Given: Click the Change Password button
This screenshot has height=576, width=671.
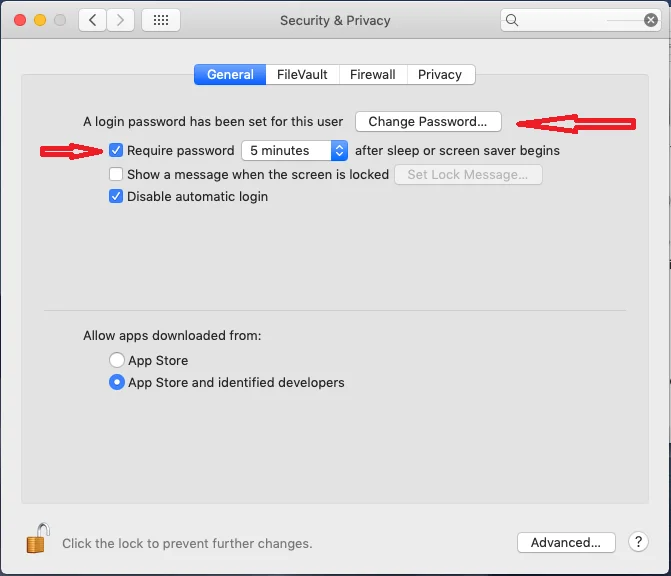Looking at the screenshot, I should tap(428, 122).
